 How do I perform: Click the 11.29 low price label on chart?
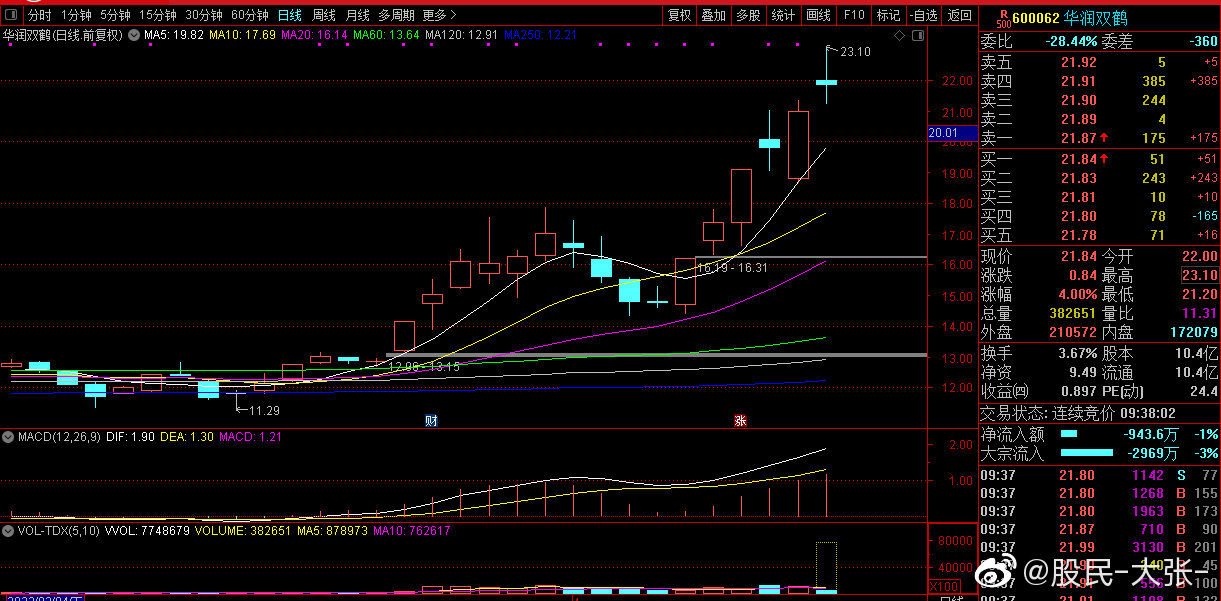[264, 410]
